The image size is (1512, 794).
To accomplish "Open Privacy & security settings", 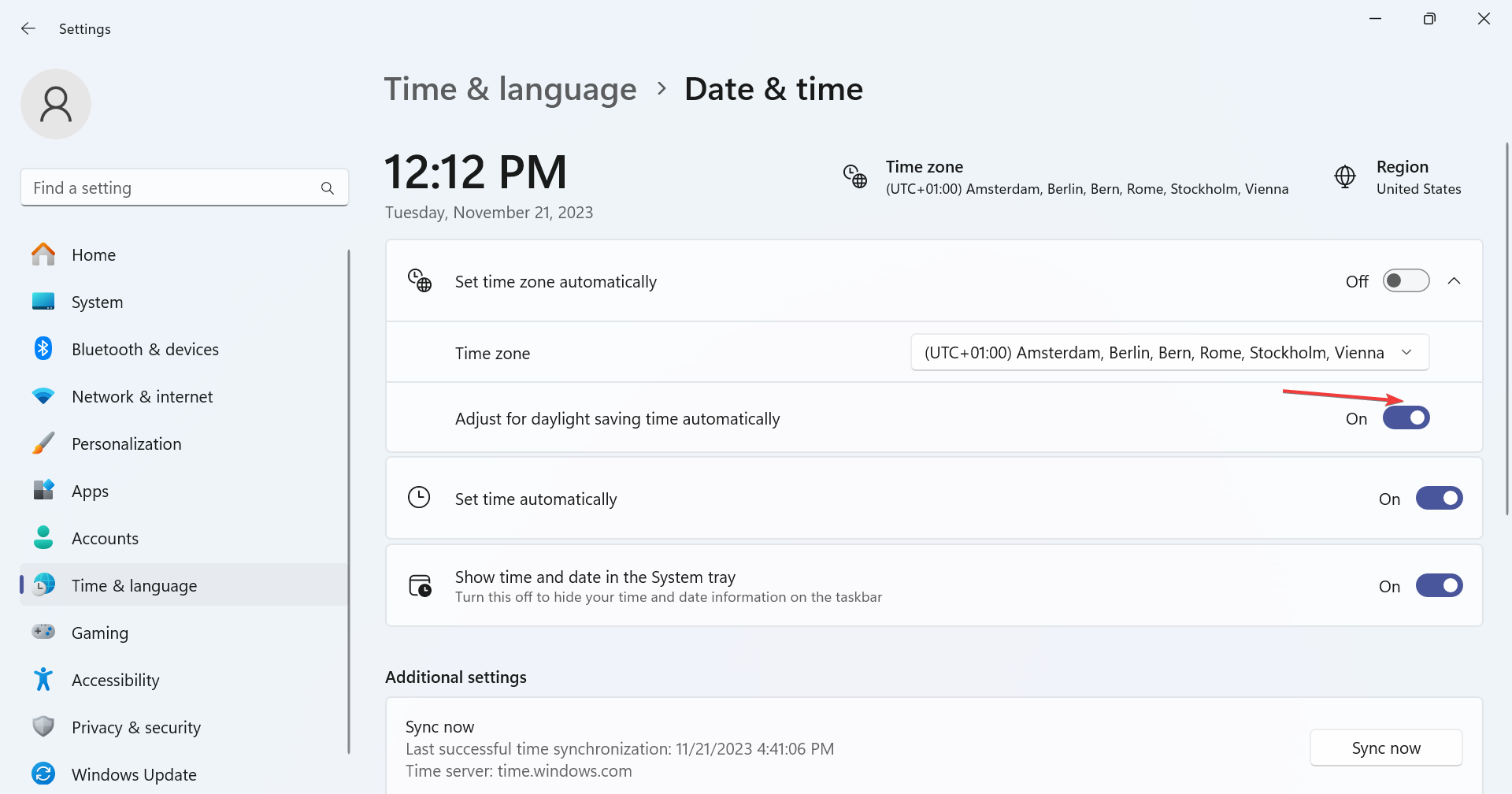I will 135,727.
